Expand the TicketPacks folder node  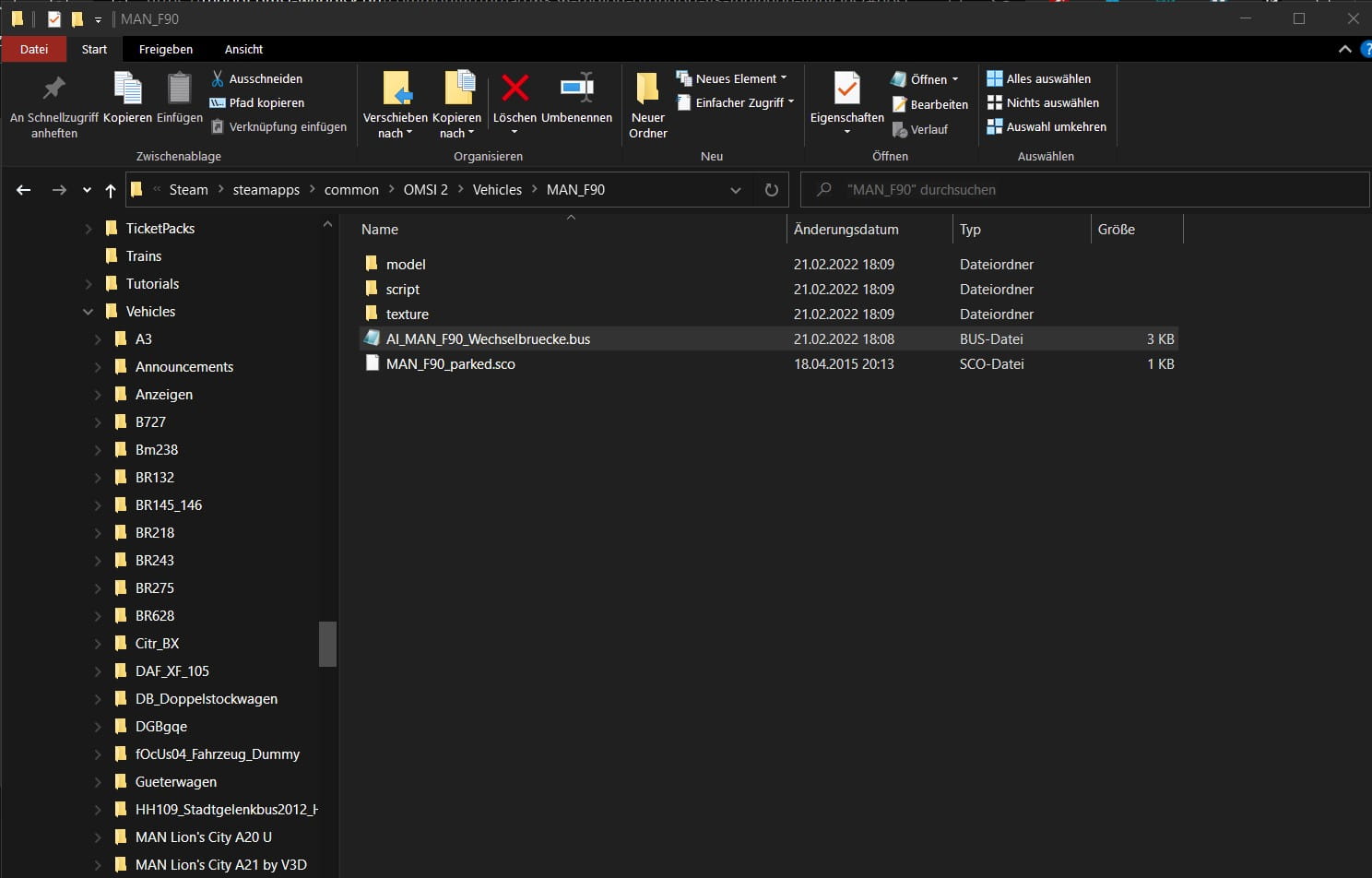89,229
